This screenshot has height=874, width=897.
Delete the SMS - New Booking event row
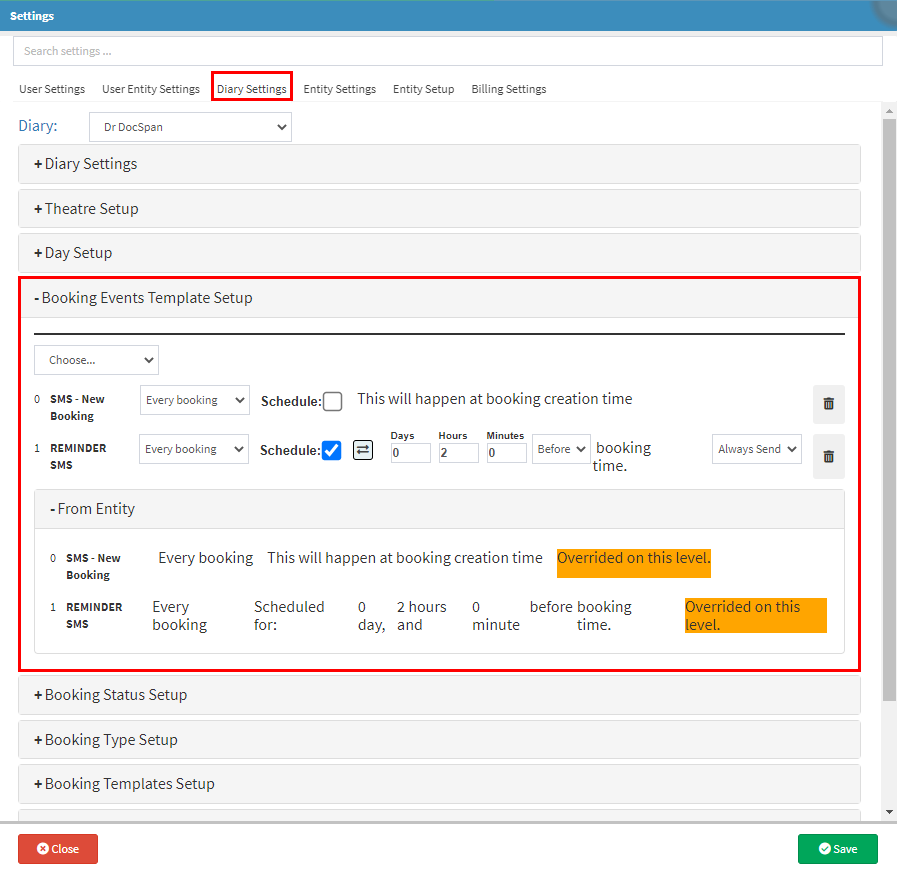coord(828,404)
